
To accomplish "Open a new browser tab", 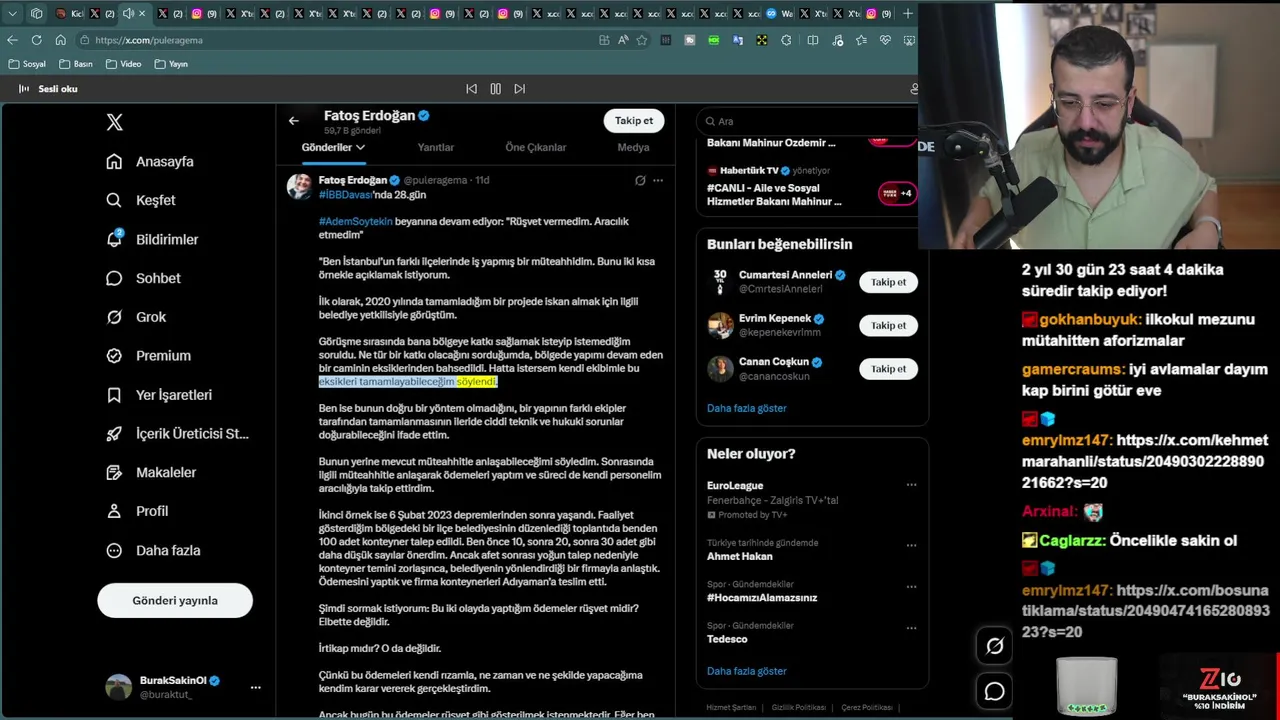I will point(907,14).
